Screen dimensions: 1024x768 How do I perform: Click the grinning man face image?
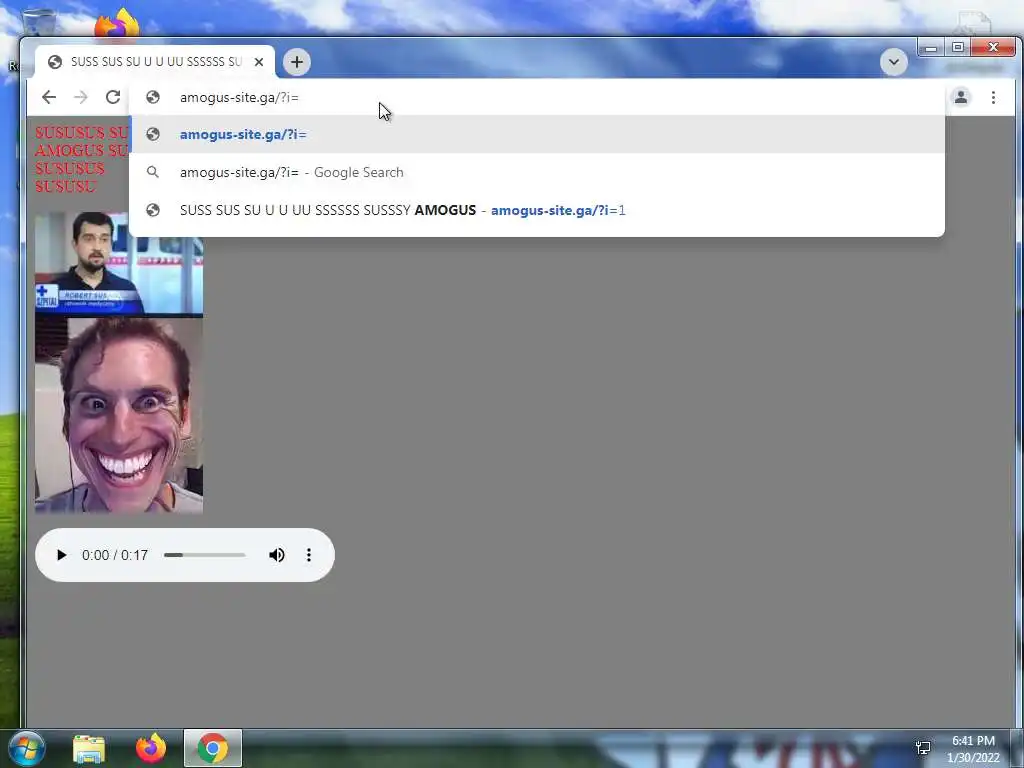119,416
